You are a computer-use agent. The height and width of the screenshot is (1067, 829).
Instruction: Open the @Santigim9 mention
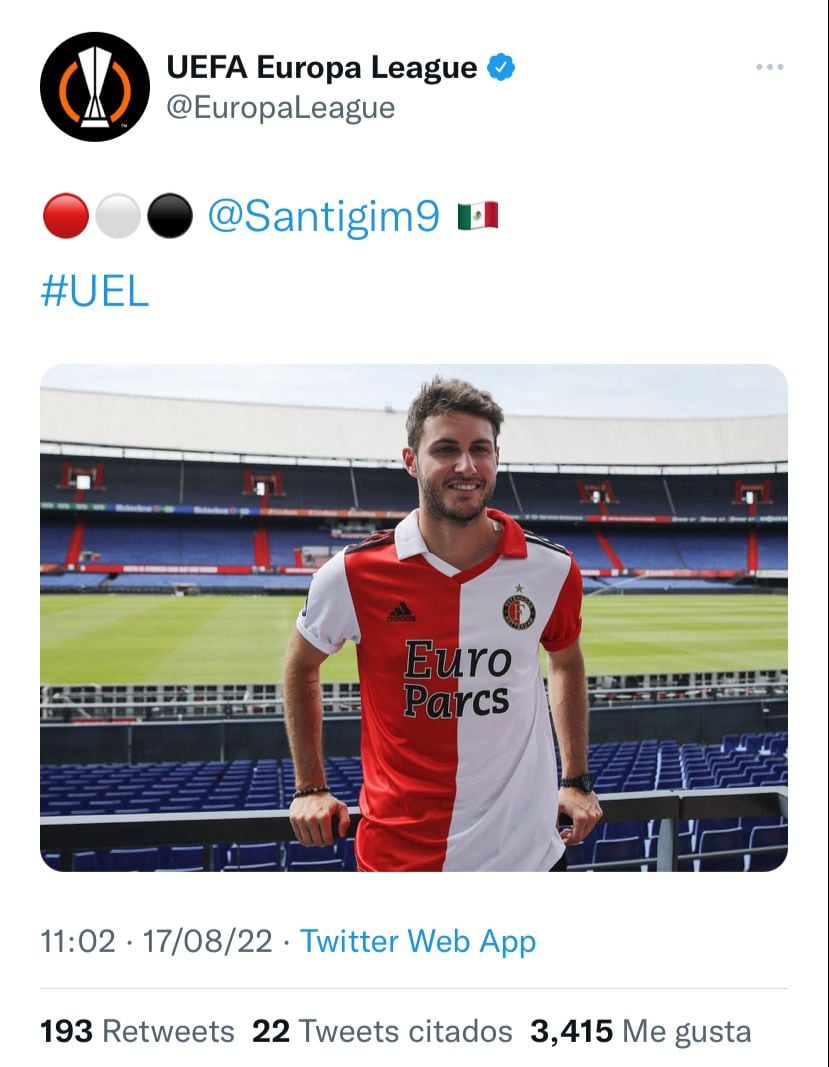pyautogui.click(x=323, y=216)
